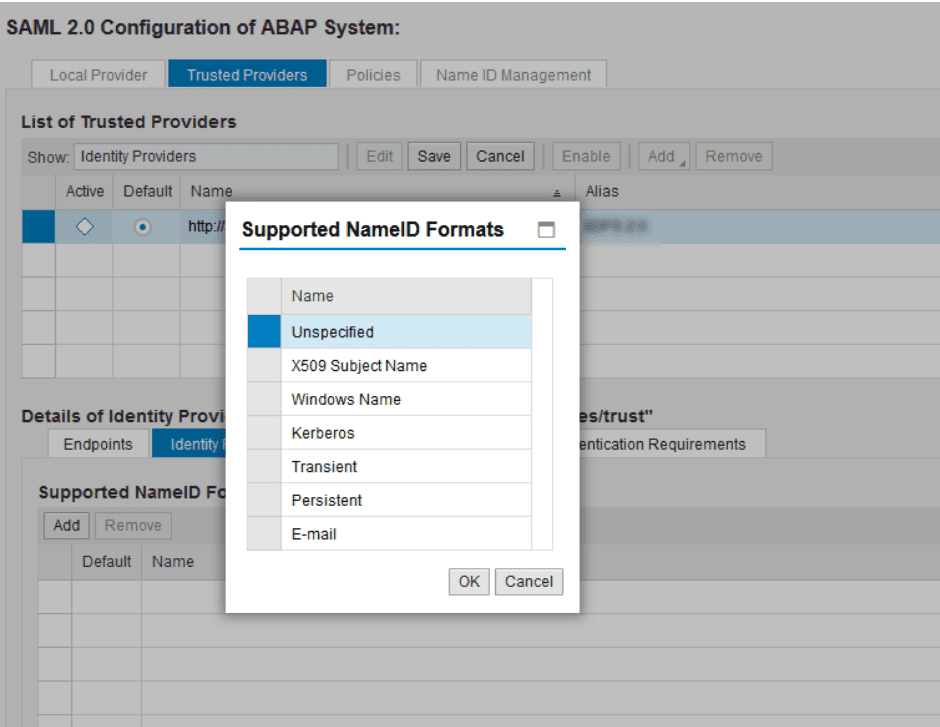Maximize the Supported NameID Formats dialog

tap(546, 230)
